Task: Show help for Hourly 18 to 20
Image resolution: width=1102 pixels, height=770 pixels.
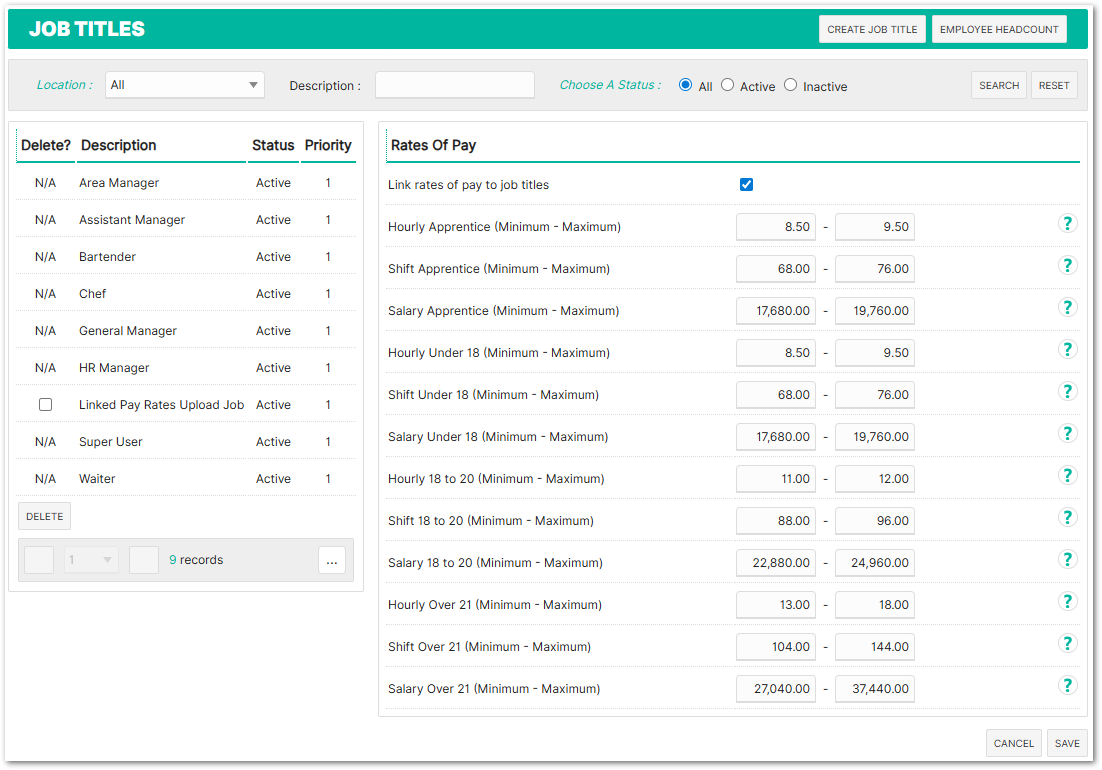Action: pyautogui.click(x=1067, y=476)
